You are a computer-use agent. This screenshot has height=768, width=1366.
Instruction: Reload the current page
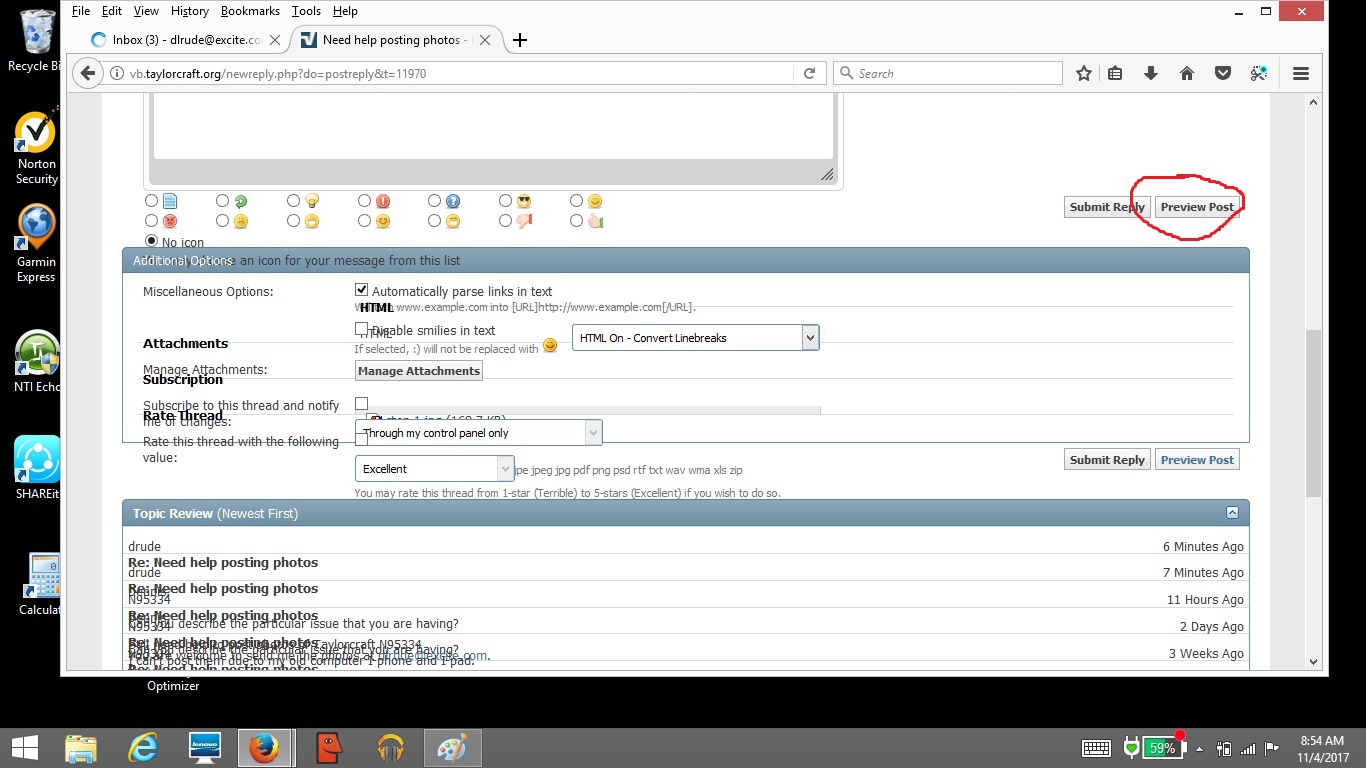[809, 73]
